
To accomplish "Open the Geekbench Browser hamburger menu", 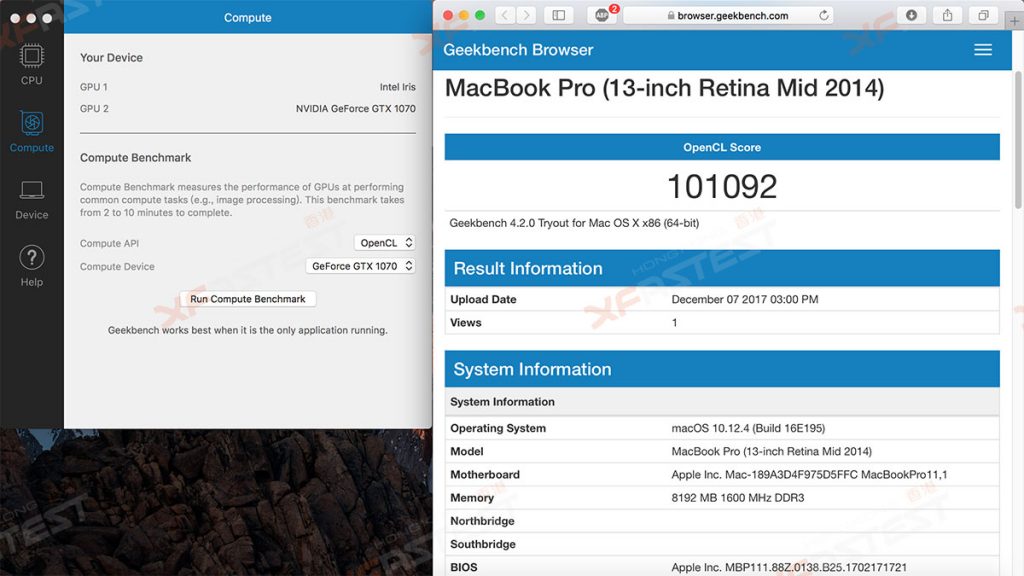I will click(983, 50).
